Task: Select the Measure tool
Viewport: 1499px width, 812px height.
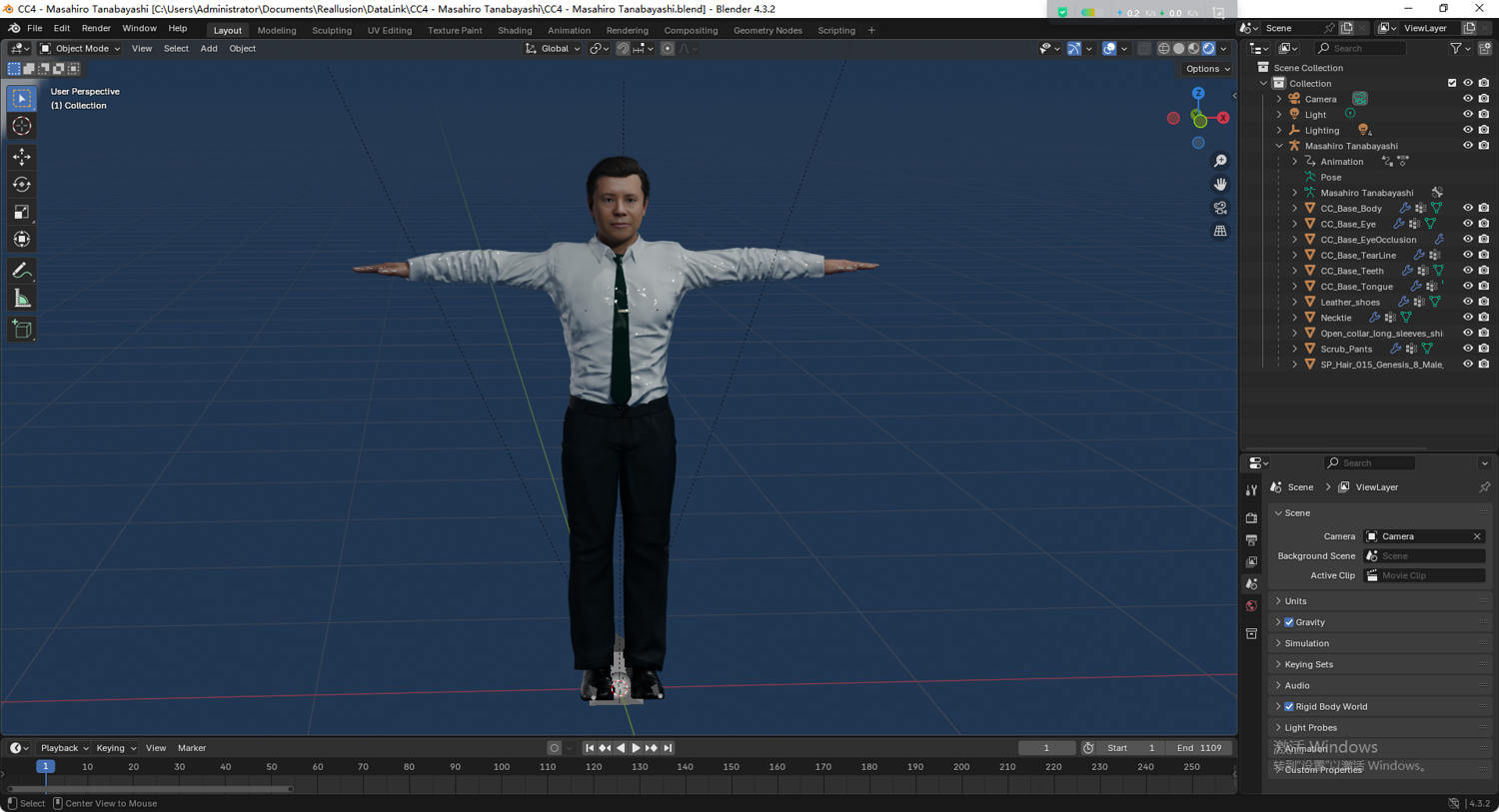Action: (x=22, y=299)
